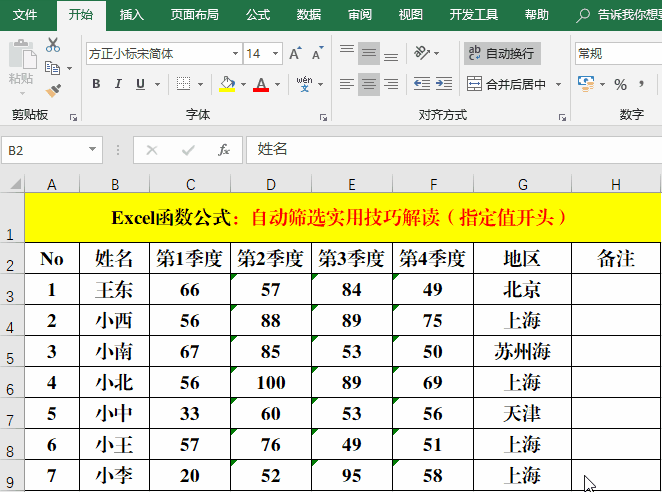Toggle bold formatting
The height and width of the screenshot is (492, 662).
[x=96, y=84]
